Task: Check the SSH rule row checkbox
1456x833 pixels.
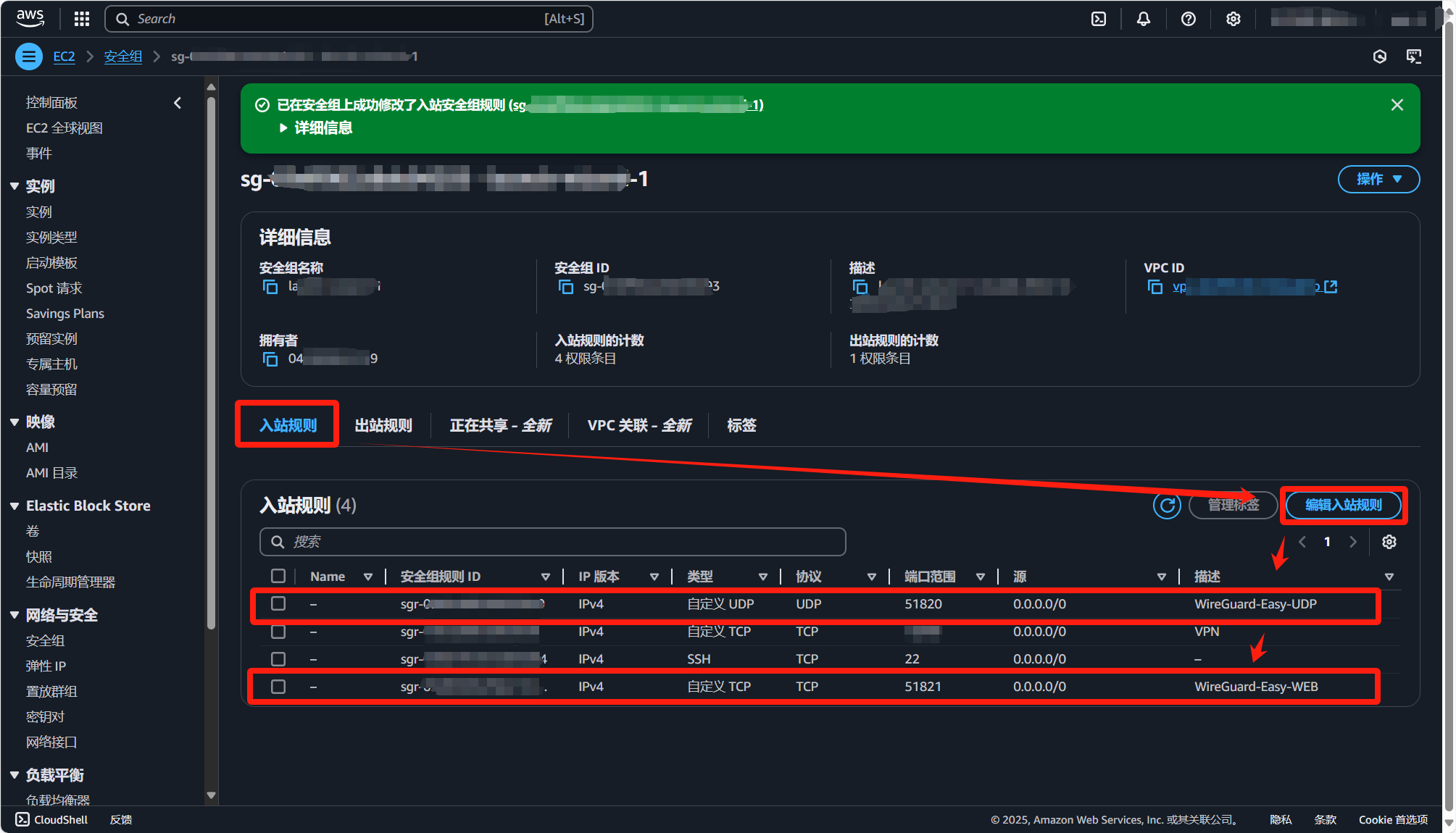Action: point(278,658)
